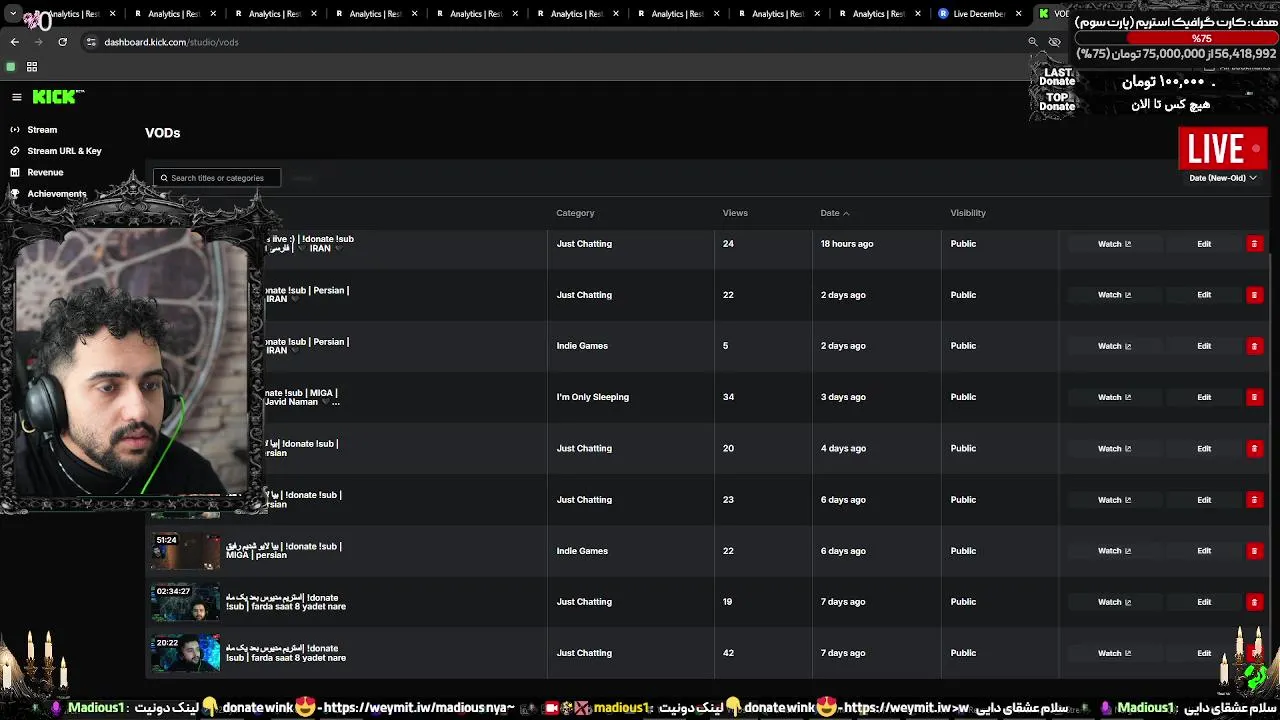Click the views cell showing 34
The image size is (1280, 720).
pos(728,397)
